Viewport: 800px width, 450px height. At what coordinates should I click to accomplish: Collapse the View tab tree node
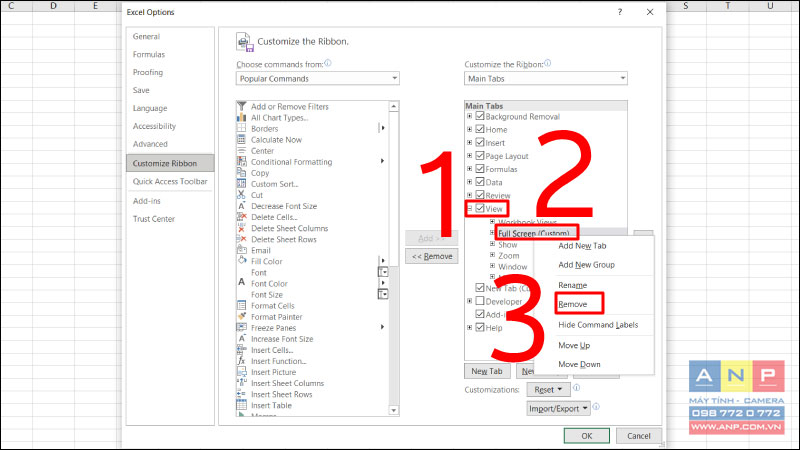click(469, 208)
